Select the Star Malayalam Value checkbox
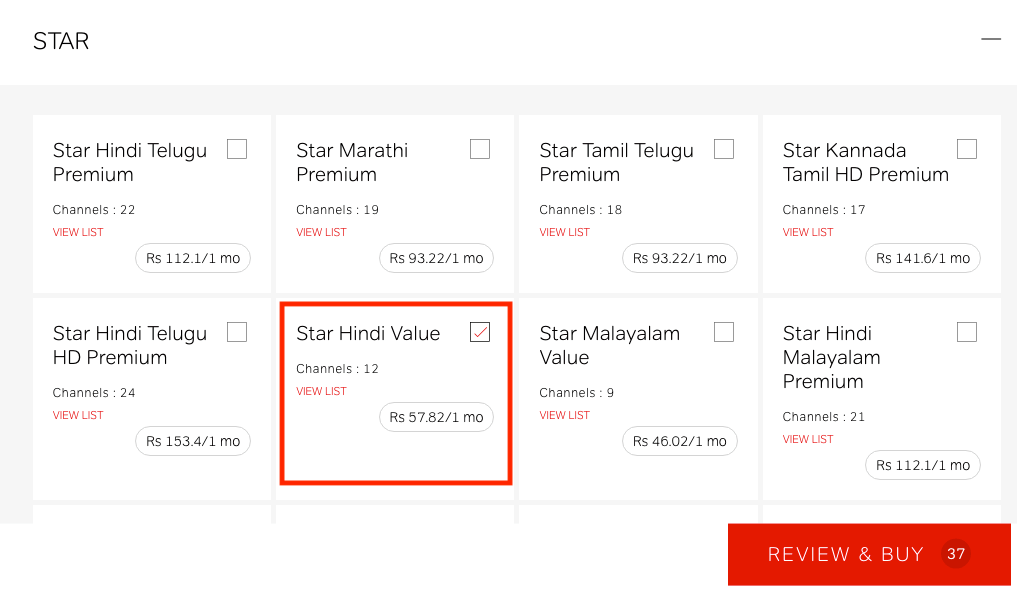The width and height of the screenshot is (1017, 591). 724,332
